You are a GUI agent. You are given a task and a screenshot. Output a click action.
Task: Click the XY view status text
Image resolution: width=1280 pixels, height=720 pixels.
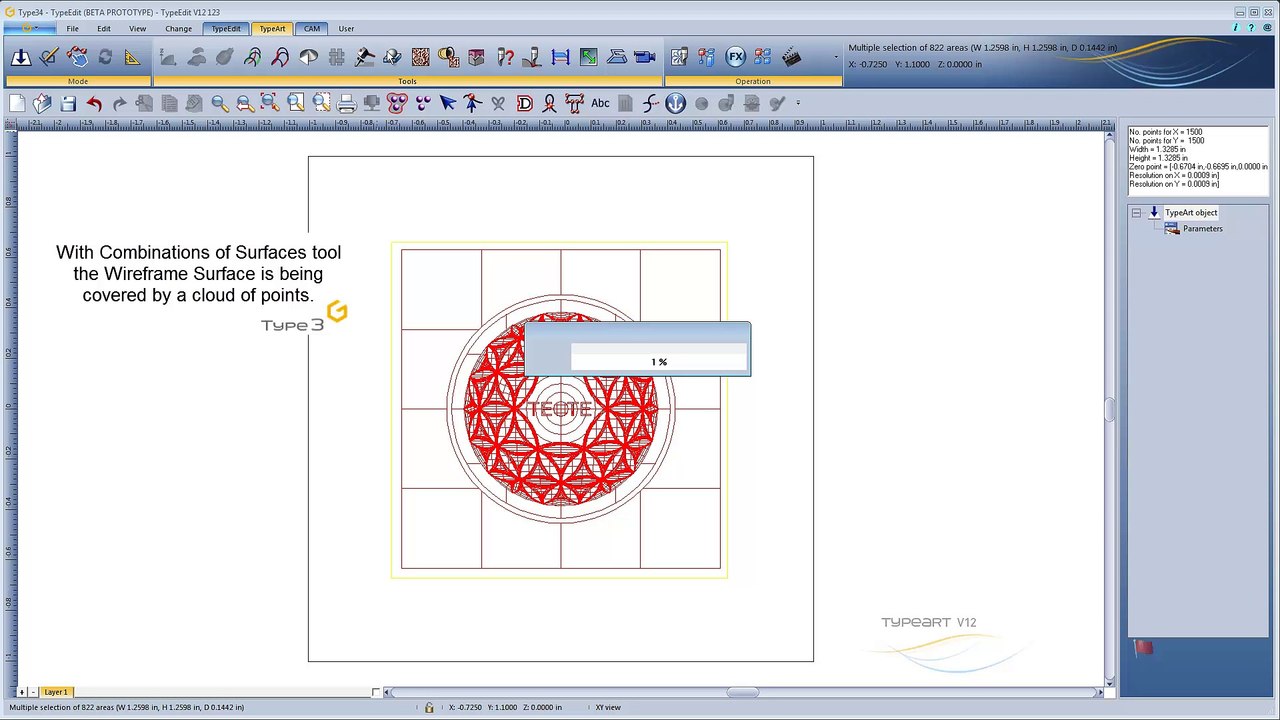pos(608,707)
